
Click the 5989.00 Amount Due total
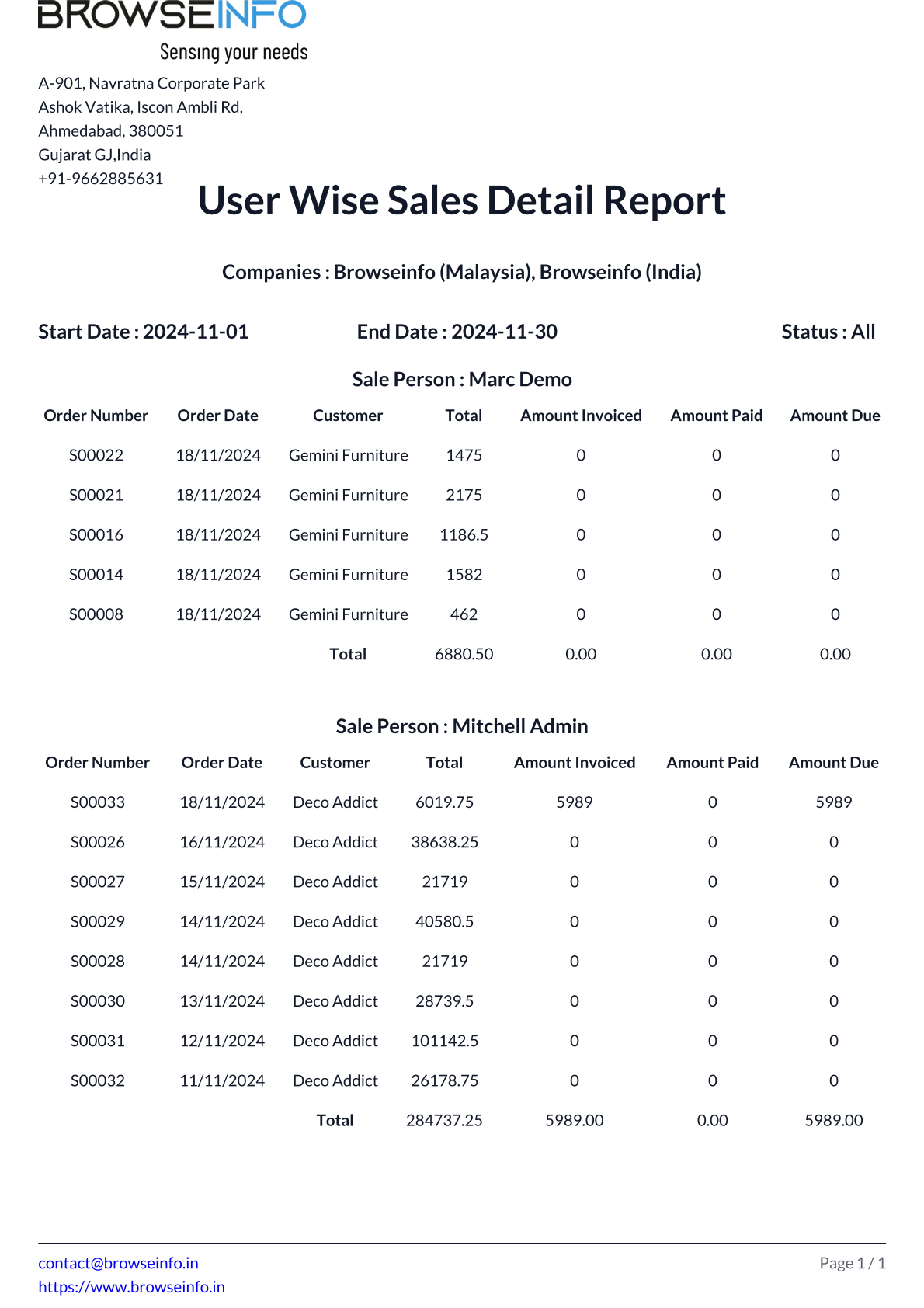click(x=833, y=1120)
